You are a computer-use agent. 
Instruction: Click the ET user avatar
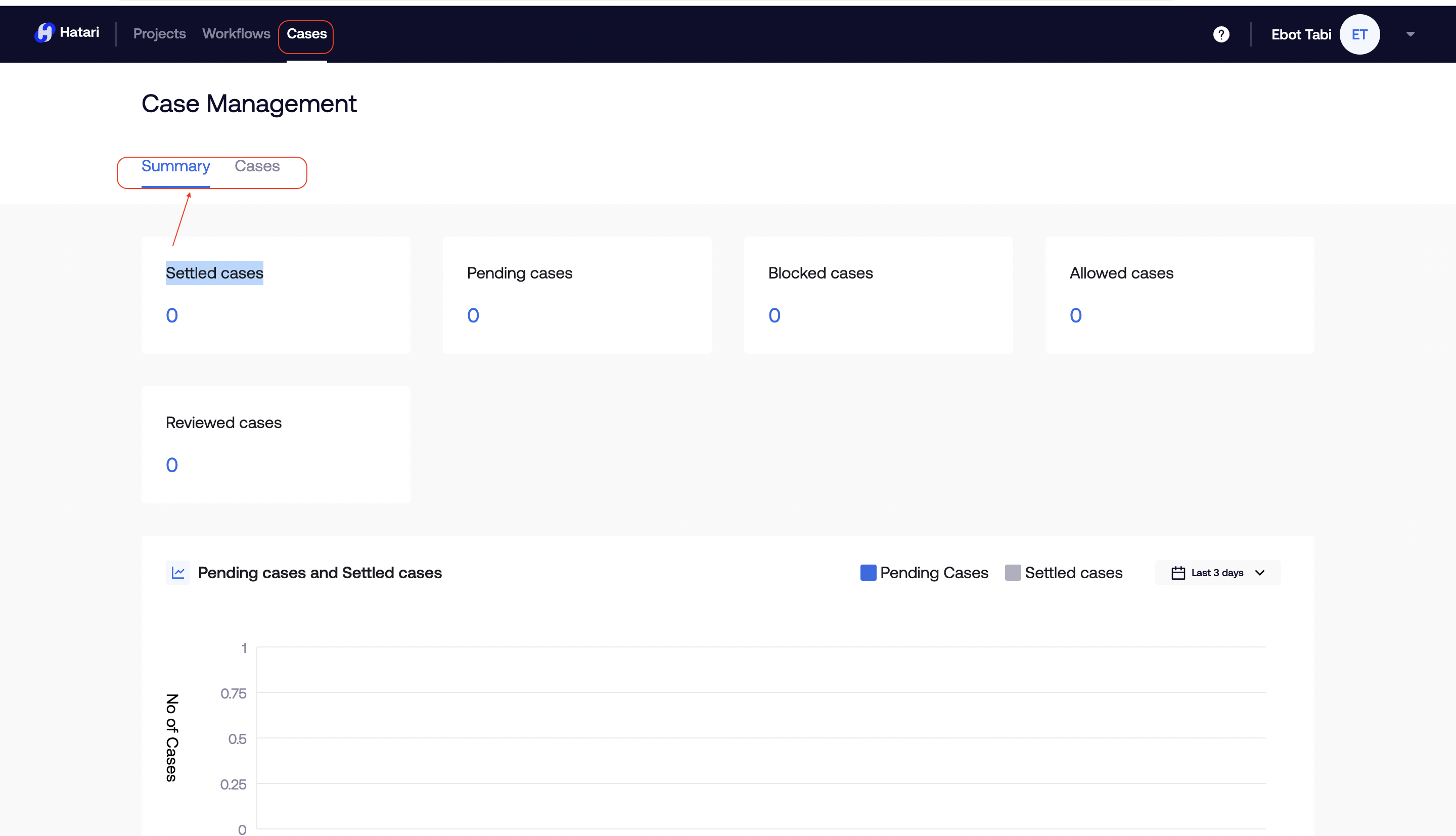1359,34
